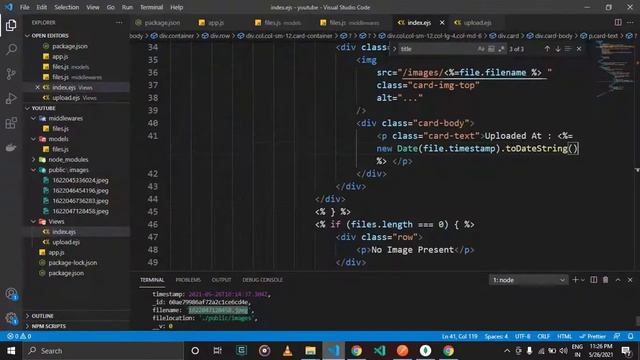
Task: Open the Run and Debug view
Action: [11, 98]
